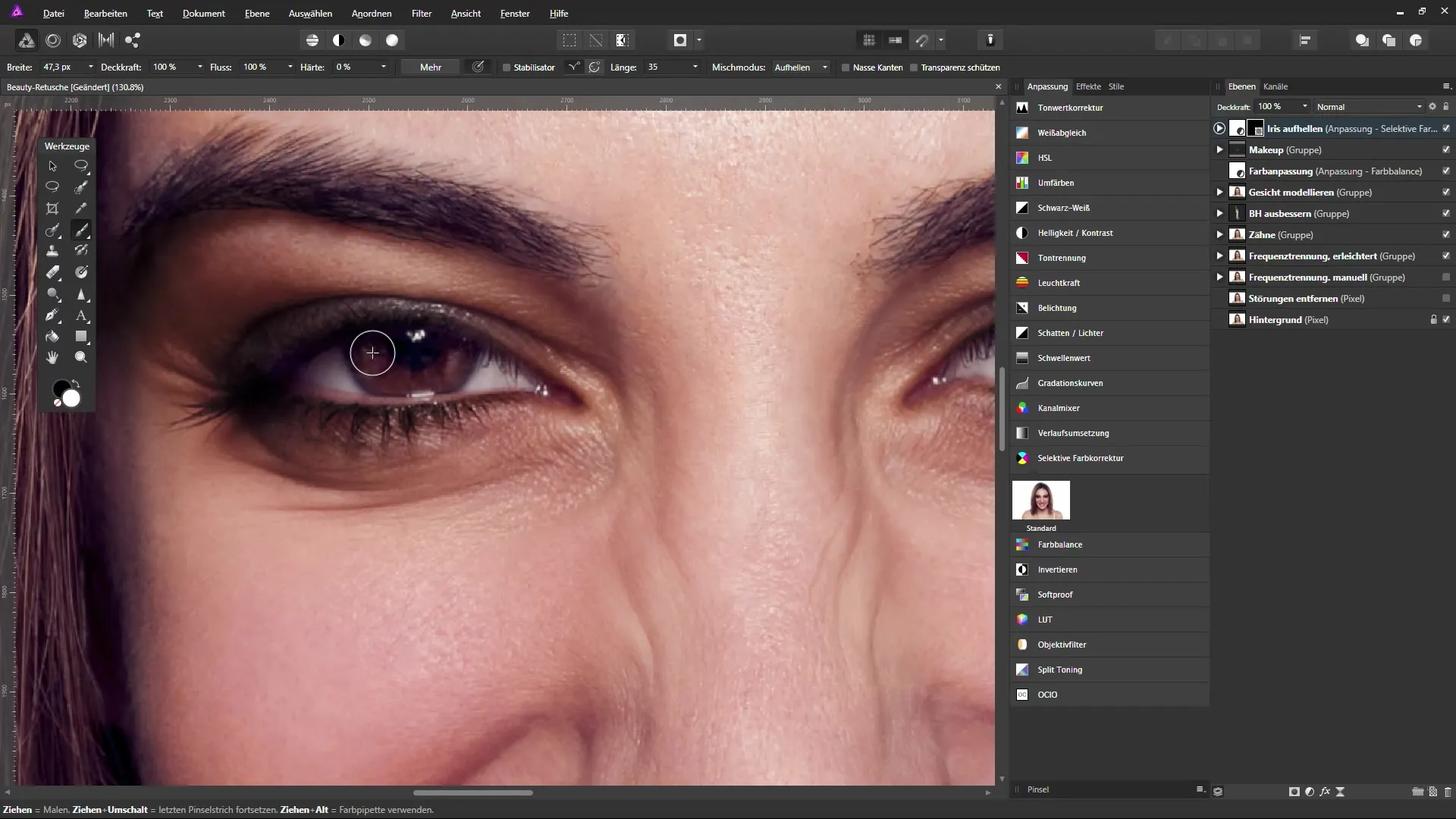Open the Breite value dropdown arrow
Image resolution: width=1456 pixels, height=819 pixels.
coord(91,67)
